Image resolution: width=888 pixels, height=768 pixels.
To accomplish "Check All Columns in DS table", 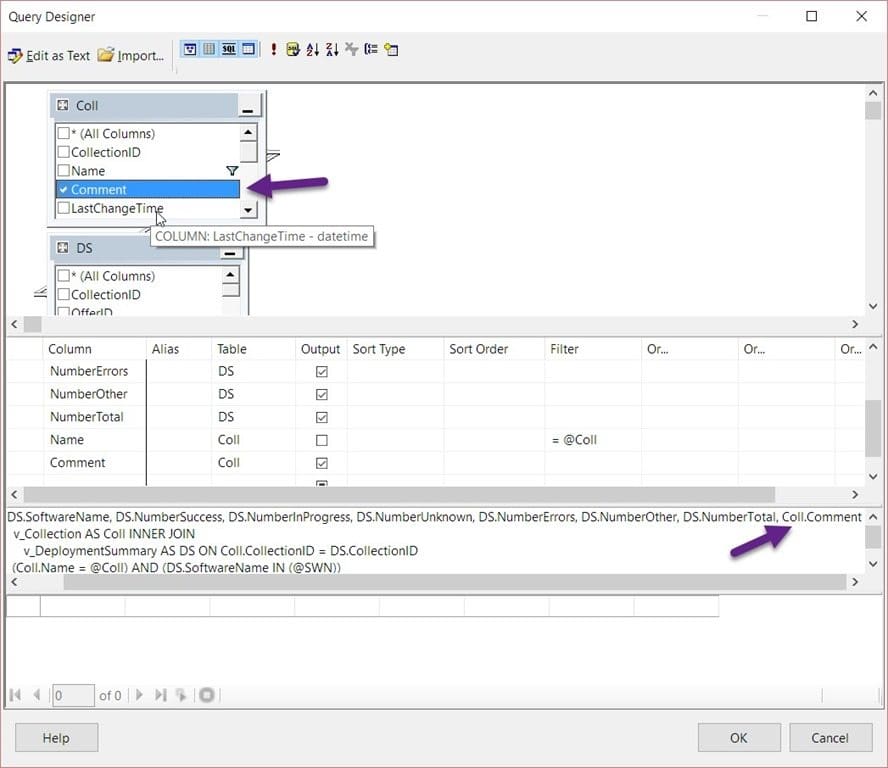I will 63,275.
